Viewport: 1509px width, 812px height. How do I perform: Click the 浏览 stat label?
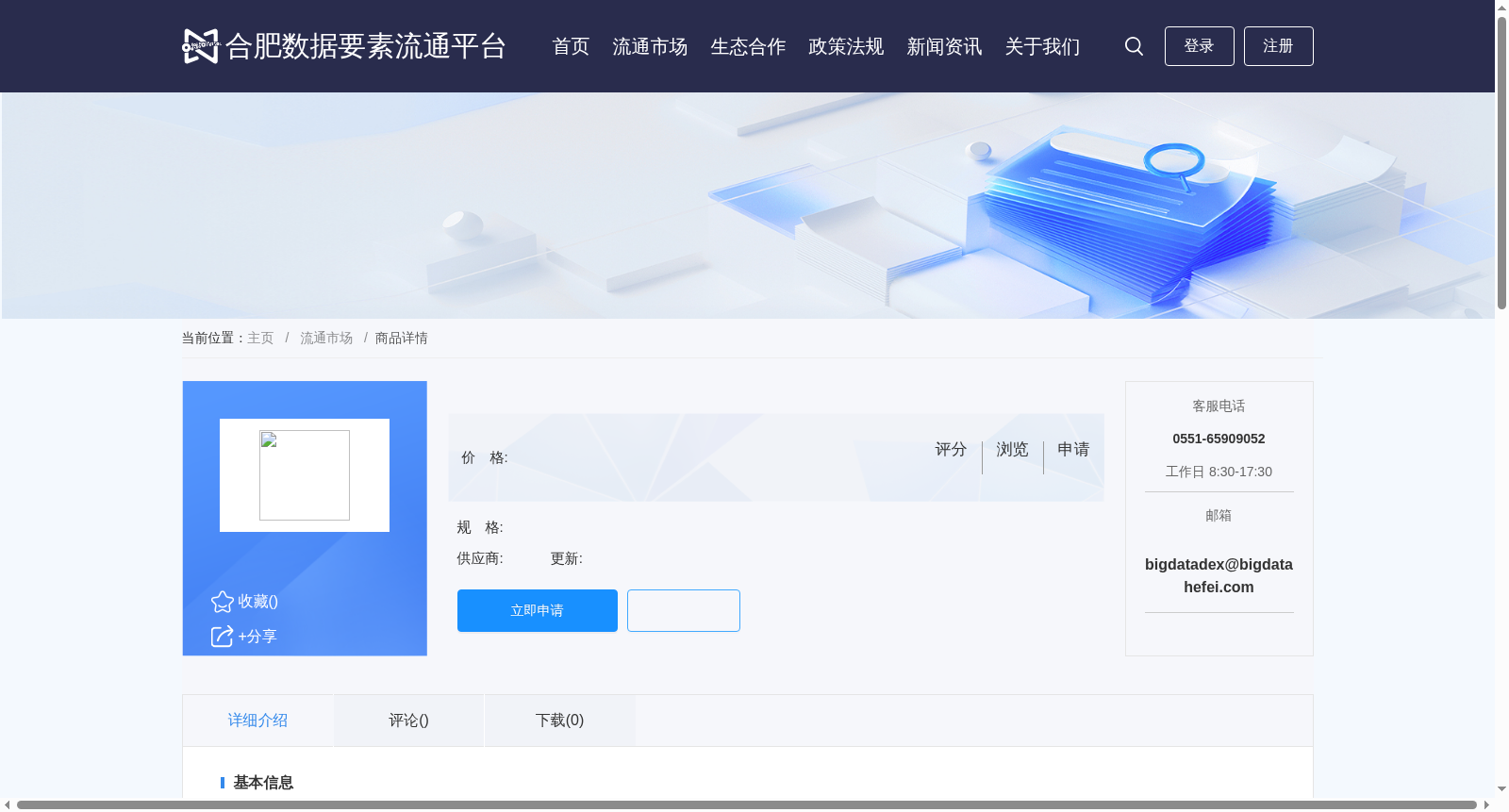[x=1012, y=450]
